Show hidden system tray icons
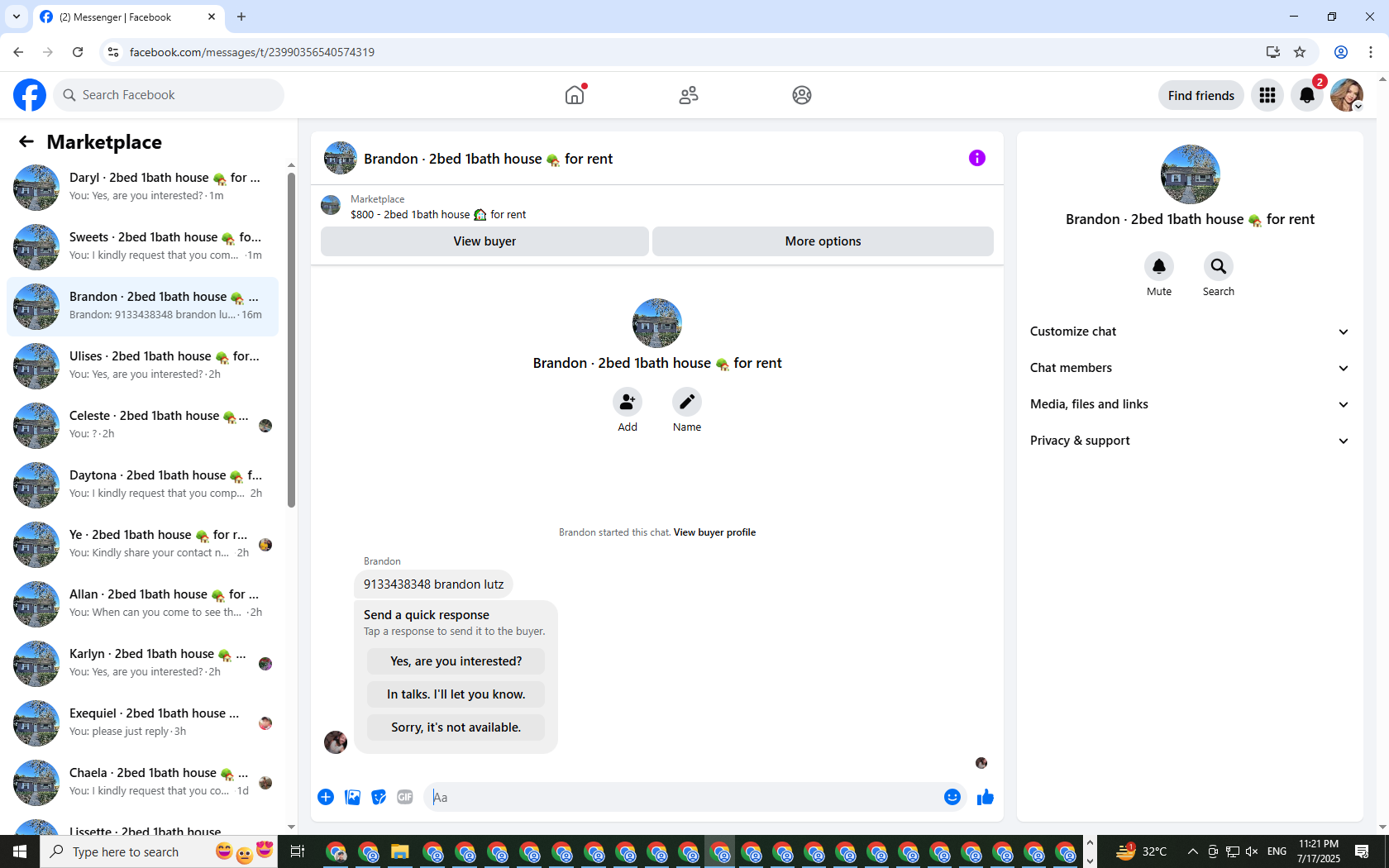The width and height of the screenshot is (1389, 868). pyautogui.click(x=1192, y=851)
